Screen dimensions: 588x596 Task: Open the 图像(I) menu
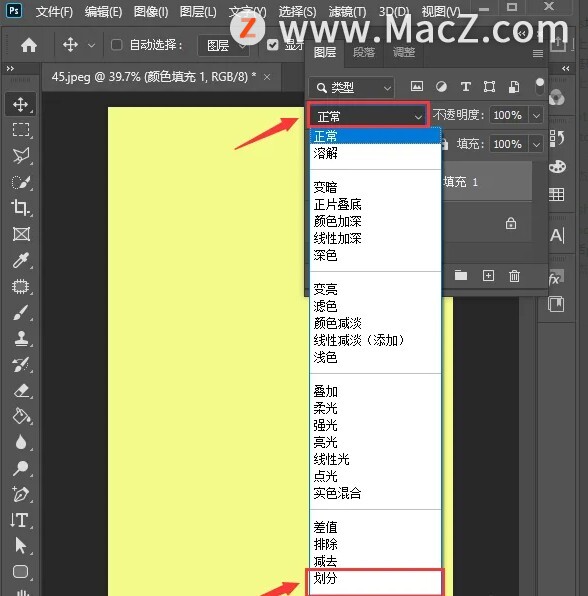pyautogui.click(x=151, y=12)
